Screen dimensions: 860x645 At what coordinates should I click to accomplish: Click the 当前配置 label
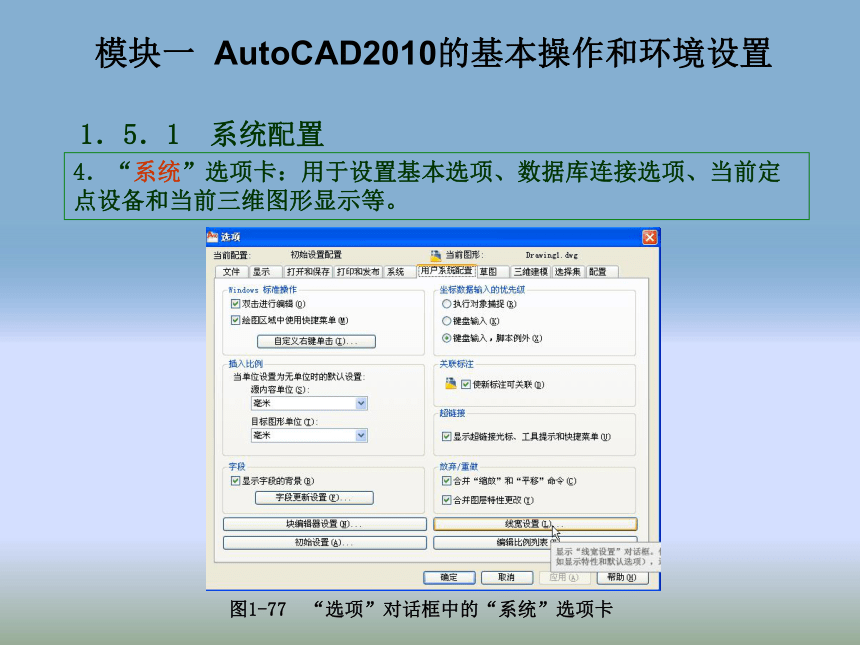coord(231,255)
